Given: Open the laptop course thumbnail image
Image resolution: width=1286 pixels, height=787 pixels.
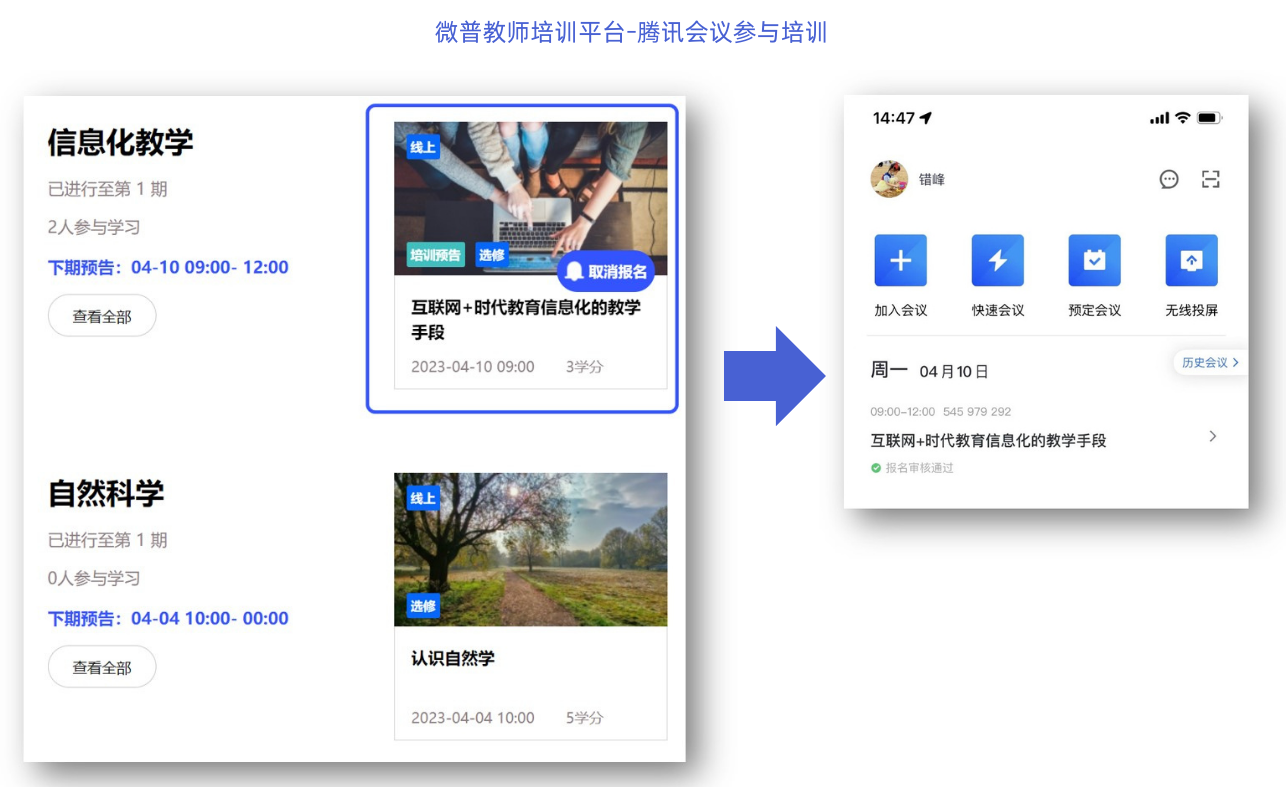Looking at the screenshot, I should coord(530,198).
